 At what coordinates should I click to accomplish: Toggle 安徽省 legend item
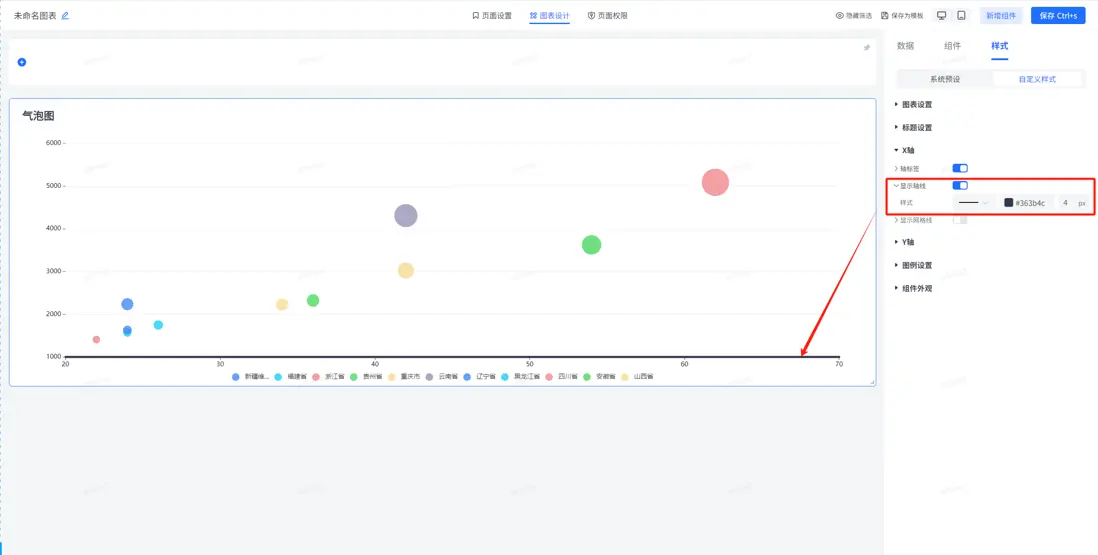pyautogui.click(x=599, y=377)
